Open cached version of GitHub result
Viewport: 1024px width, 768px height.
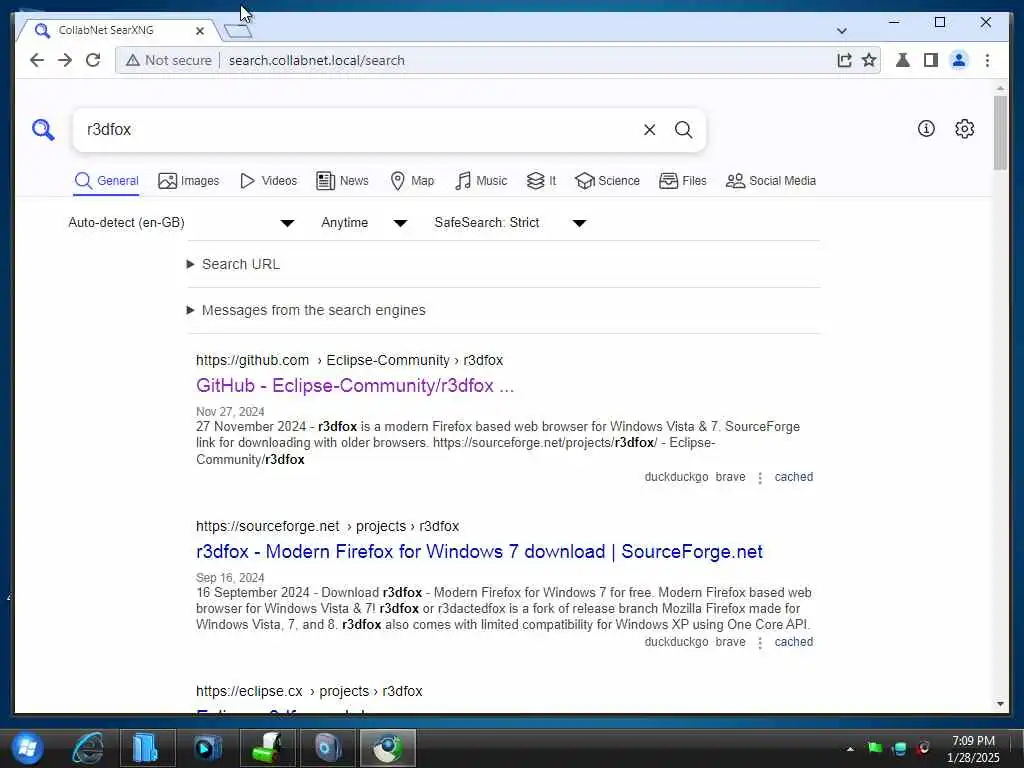[x=793, y=477]
